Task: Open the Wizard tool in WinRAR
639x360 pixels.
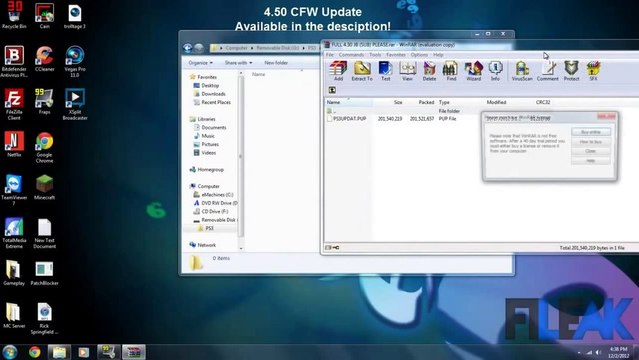Action: click(x=473, y=71)
